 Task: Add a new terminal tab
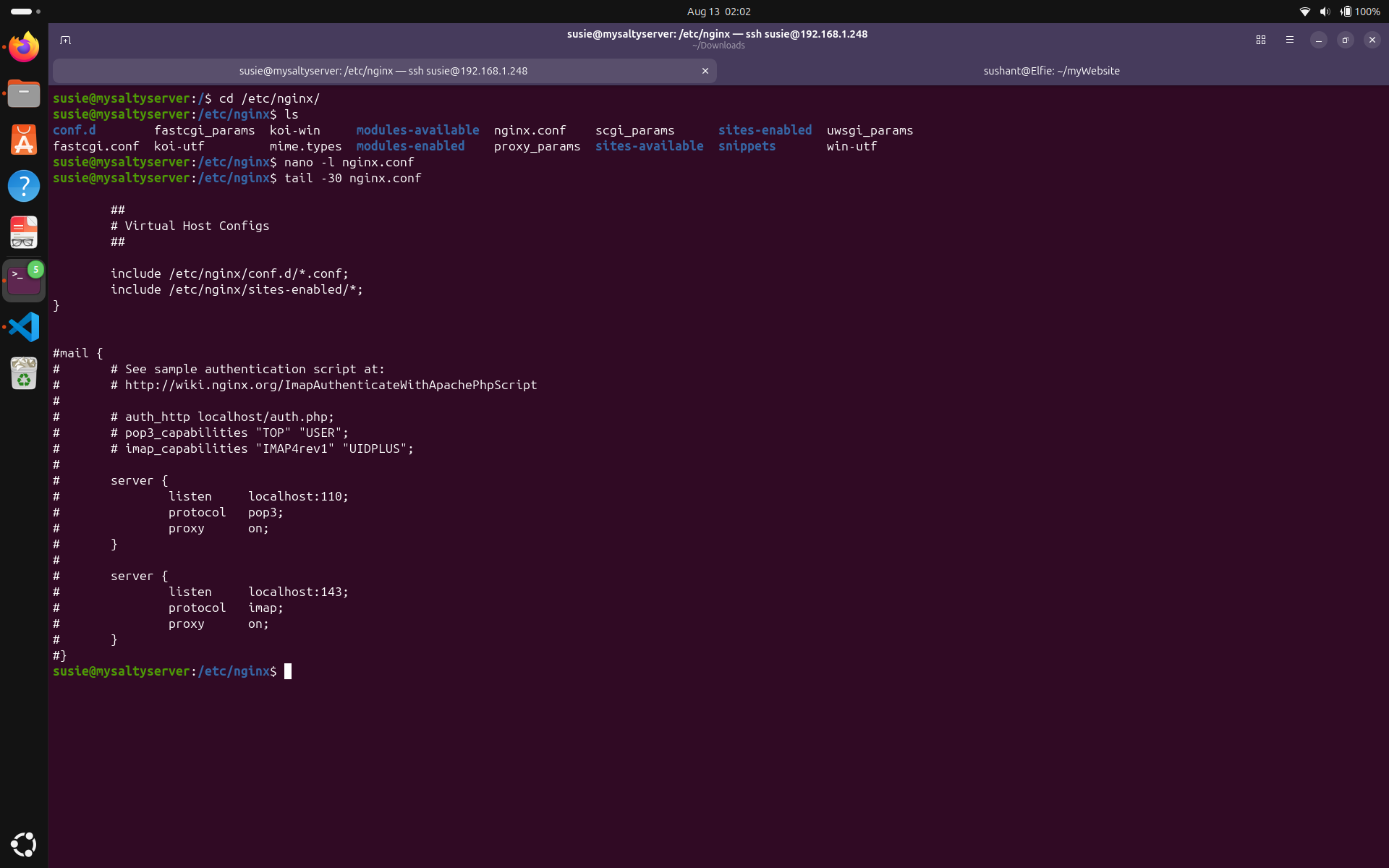(65, 40)
